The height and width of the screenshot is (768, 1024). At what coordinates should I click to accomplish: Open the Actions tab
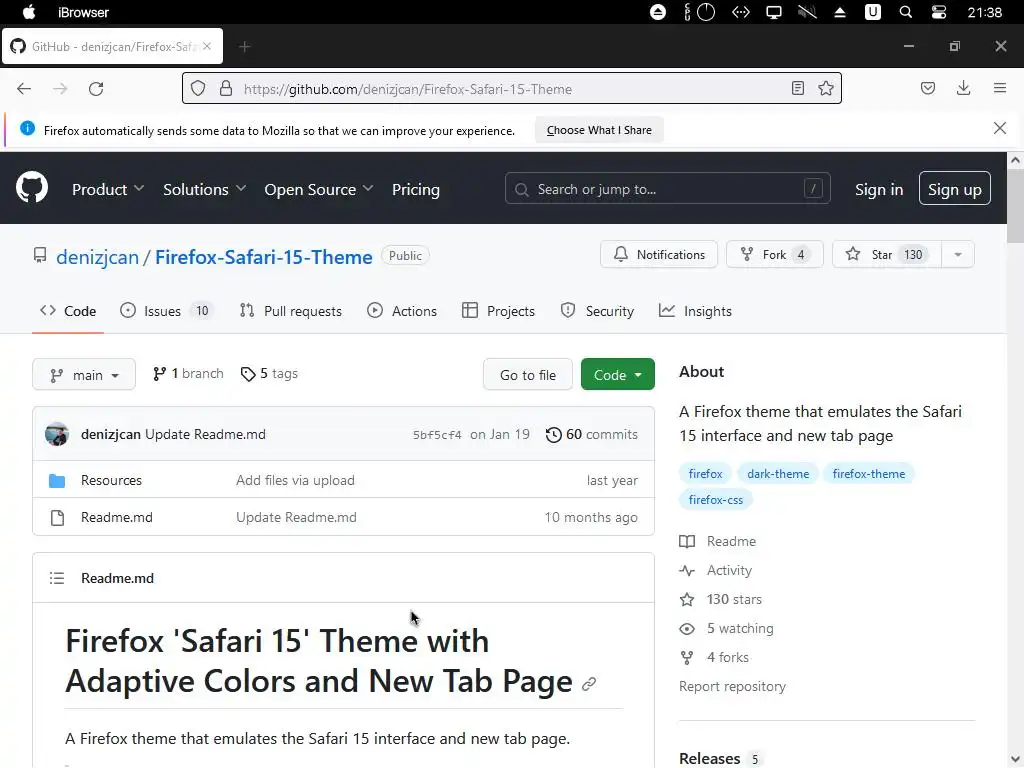(x=402, y=312)
